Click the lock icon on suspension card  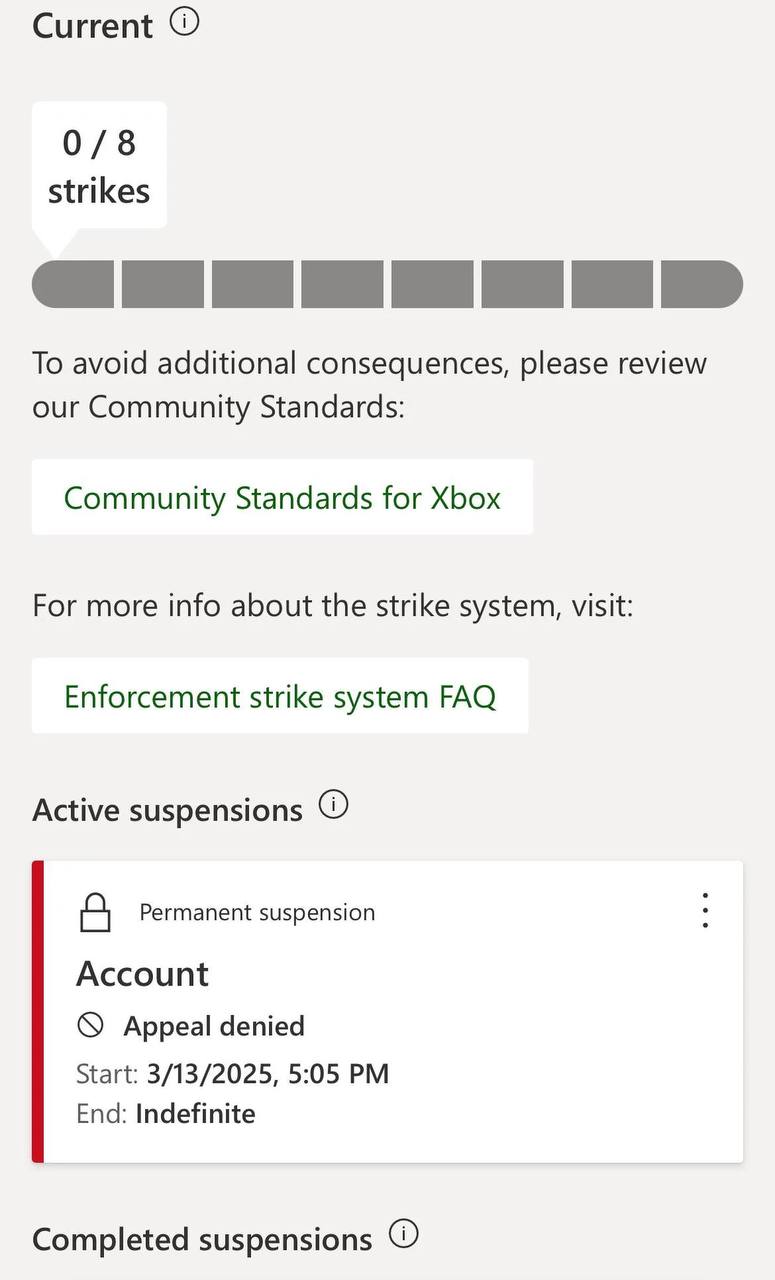95,912
